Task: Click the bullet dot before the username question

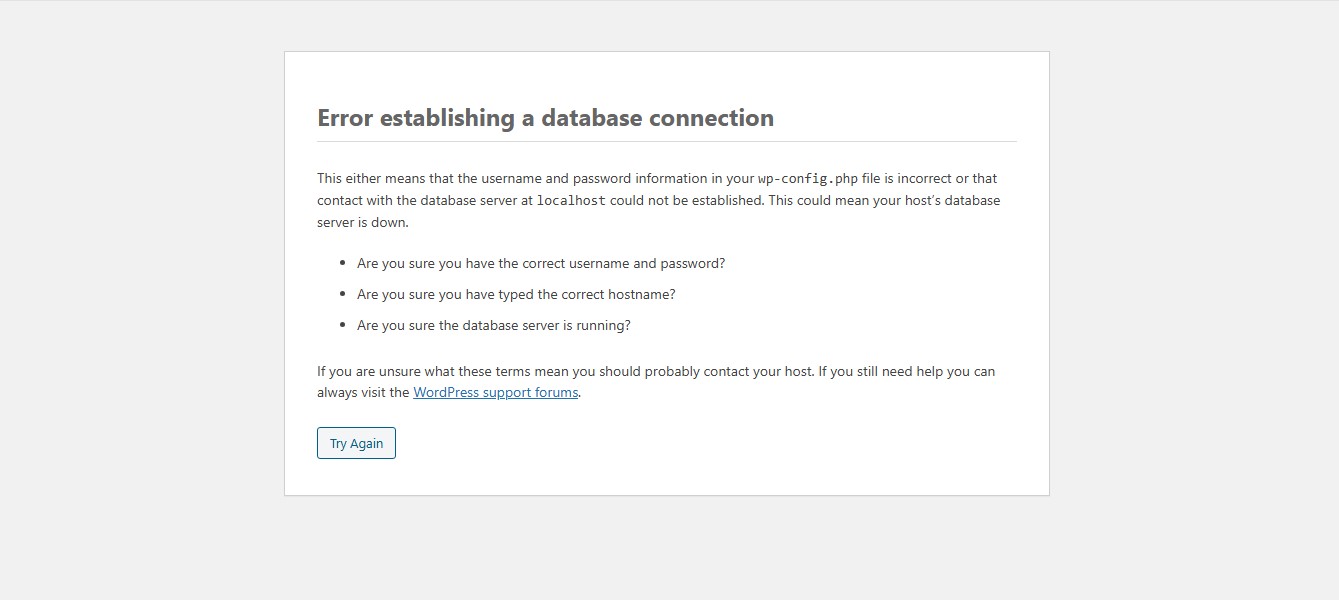Action: pyautogui.click(x=343, y=264)
